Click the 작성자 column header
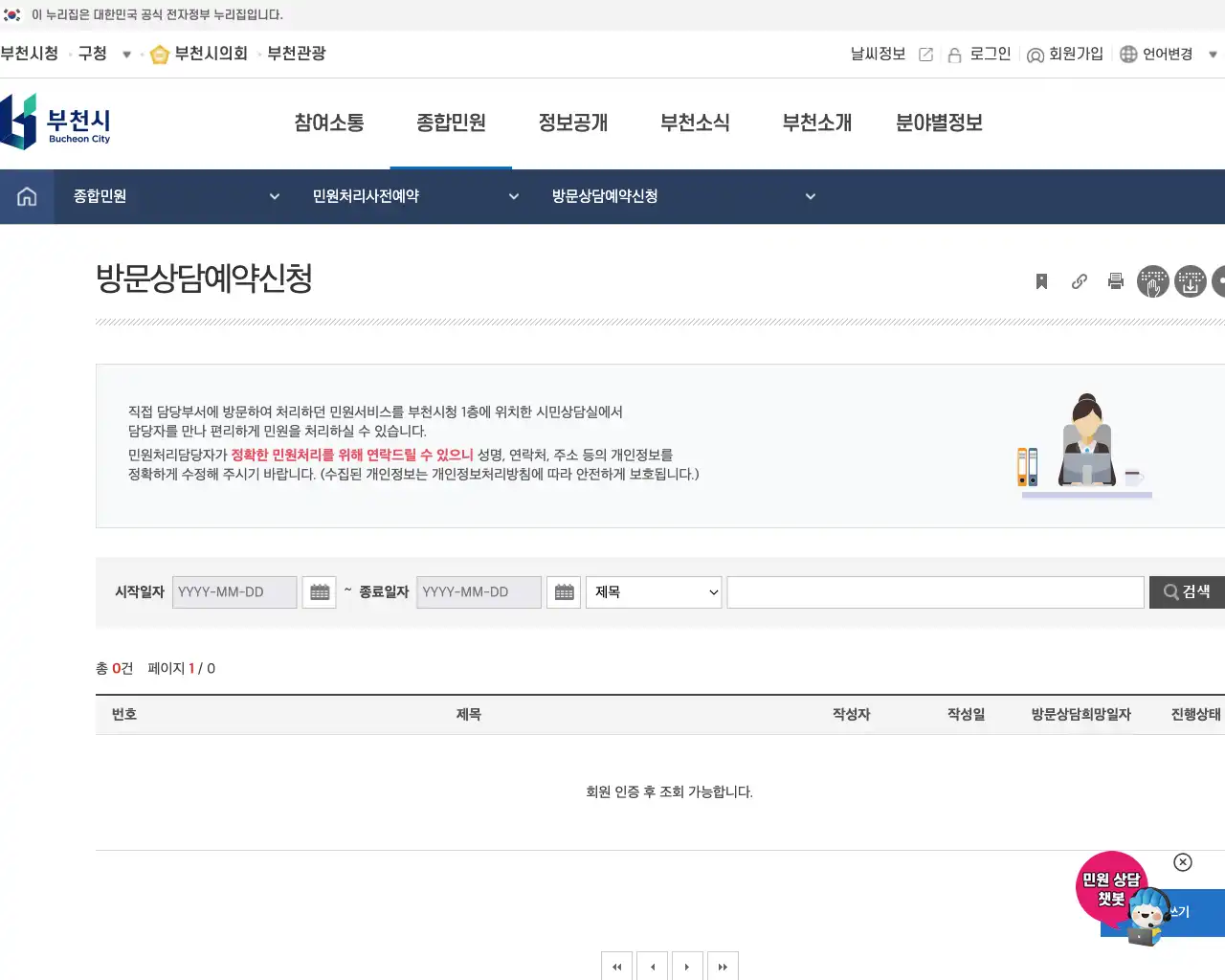The height and width of the screenshot is (980, 1225). pos(852,715)
